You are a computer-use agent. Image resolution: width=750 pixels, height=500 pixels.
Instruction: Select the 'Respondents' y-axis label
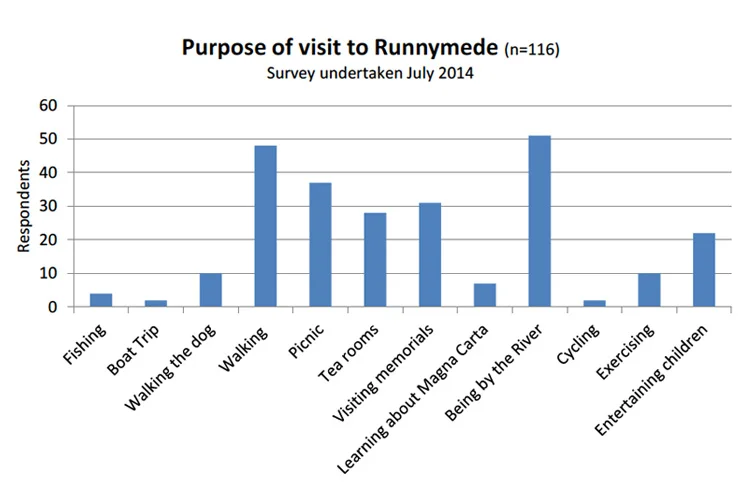23,206
